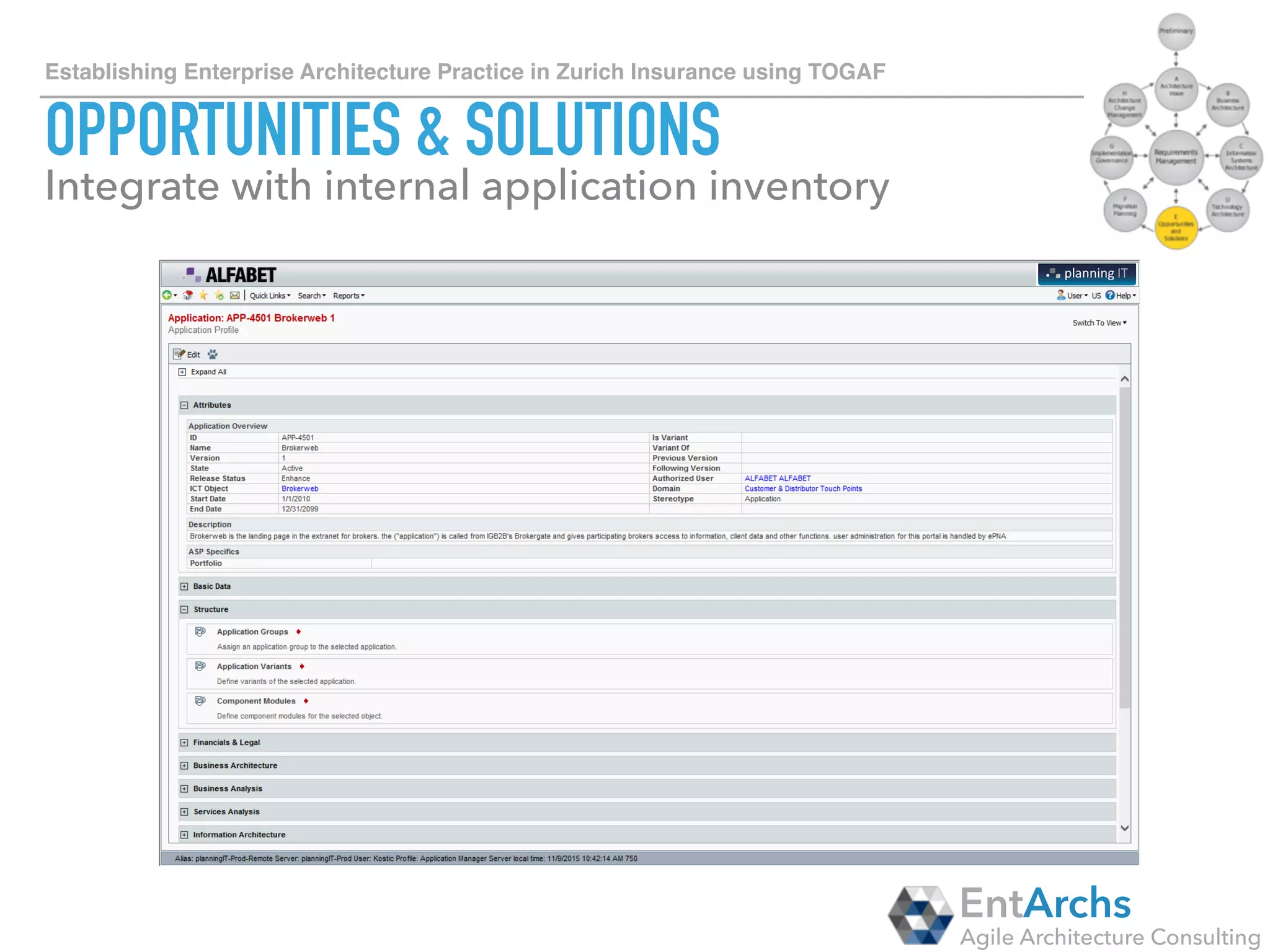Select the End Date value 12/31/2099
Viewport: 1270px width, 952px height.
(x=300, y=509)
